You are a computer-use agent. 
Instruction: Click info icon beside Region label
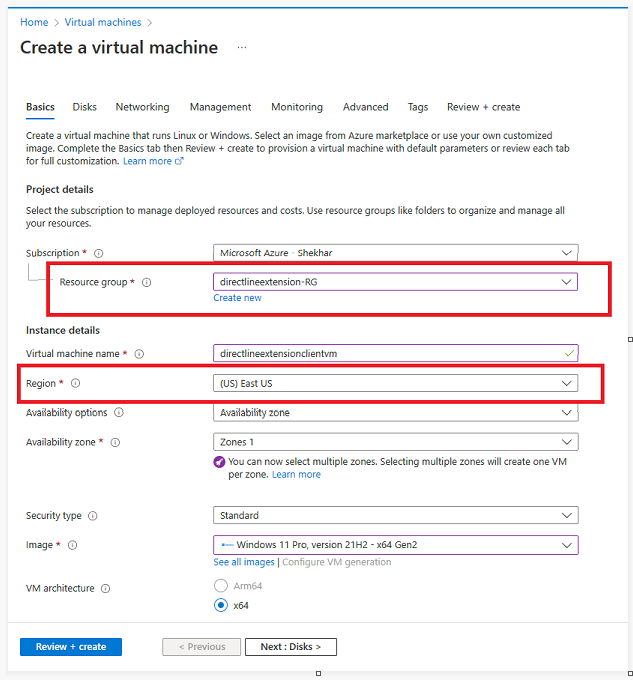tap(75, 383)
